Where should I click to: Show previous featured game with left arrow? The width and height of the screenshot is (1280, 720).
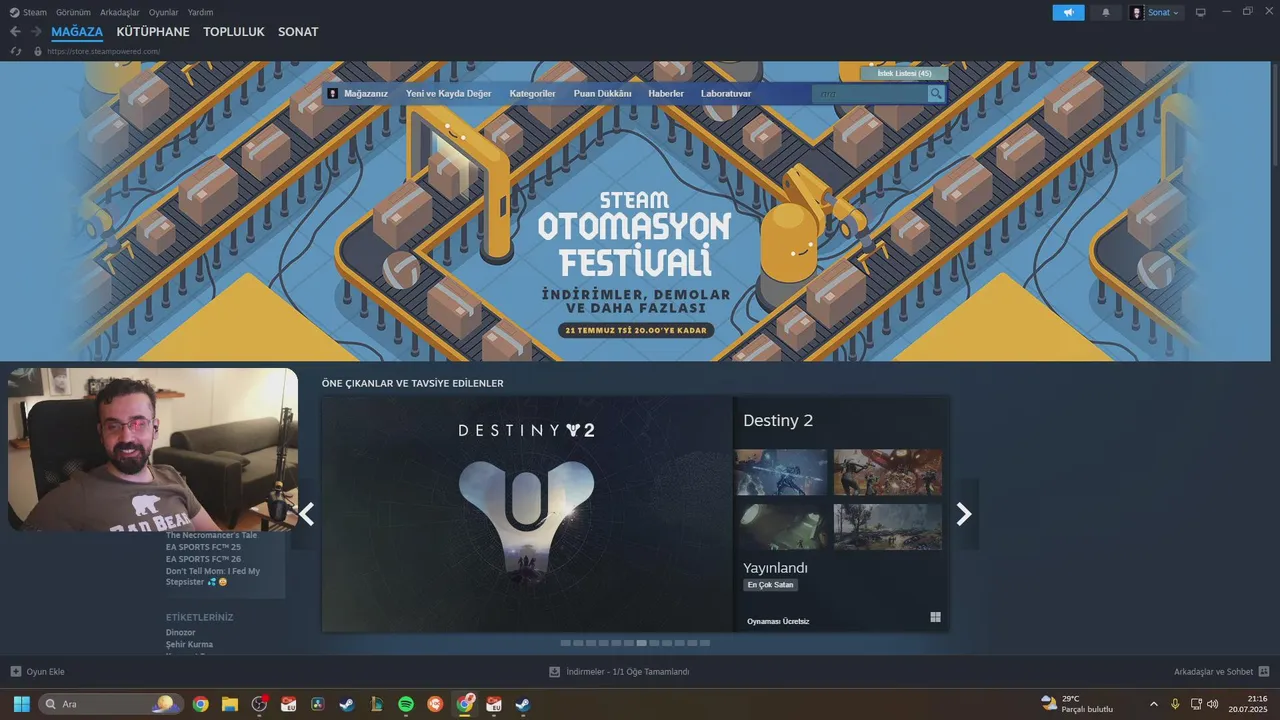pos(306,514)
